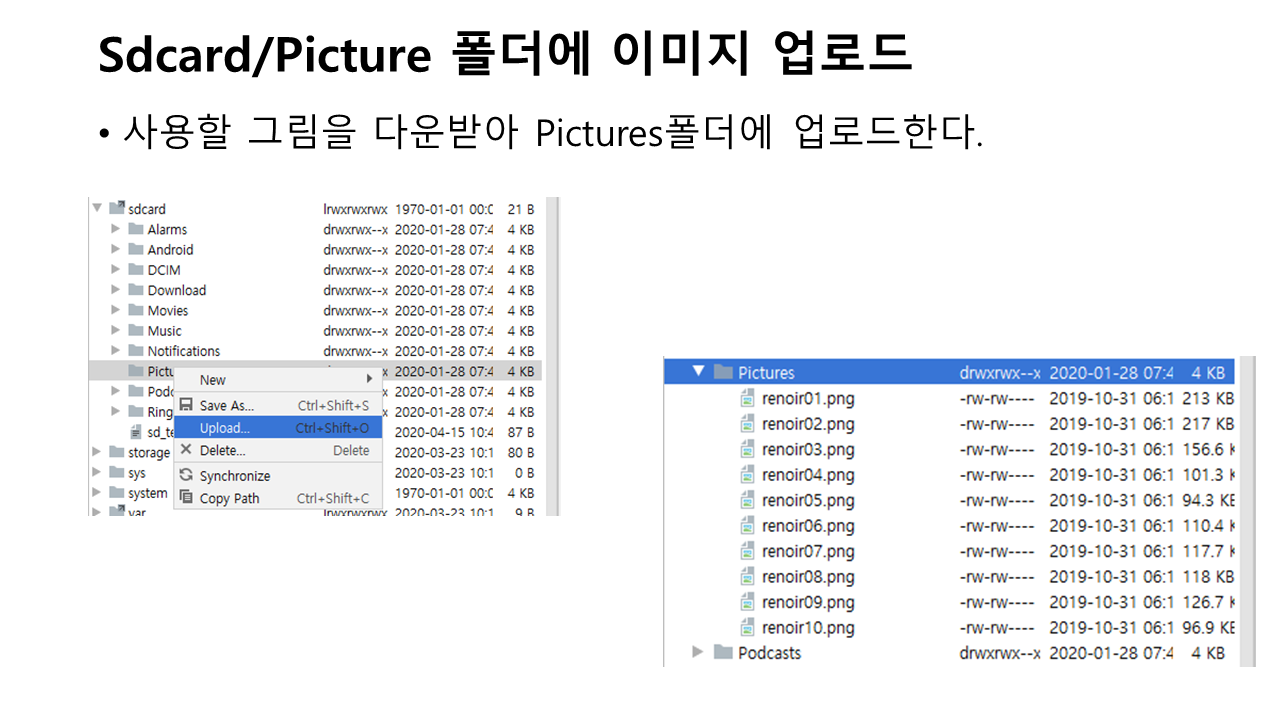Select Delete... in the context menu
Screen dimensions: 1280x720
(x=222, y=451)
